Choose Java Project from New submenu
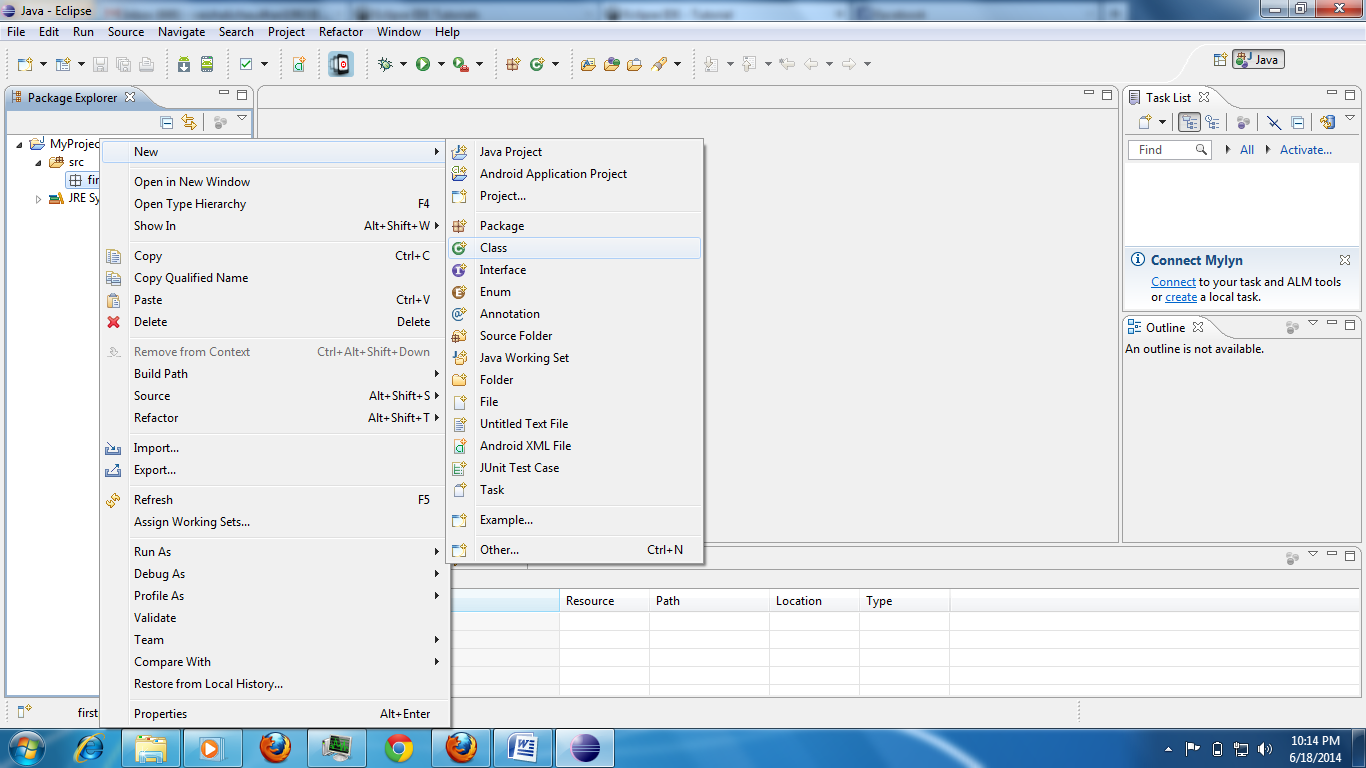Screen dimensions: 1366x768 point(575,152)
